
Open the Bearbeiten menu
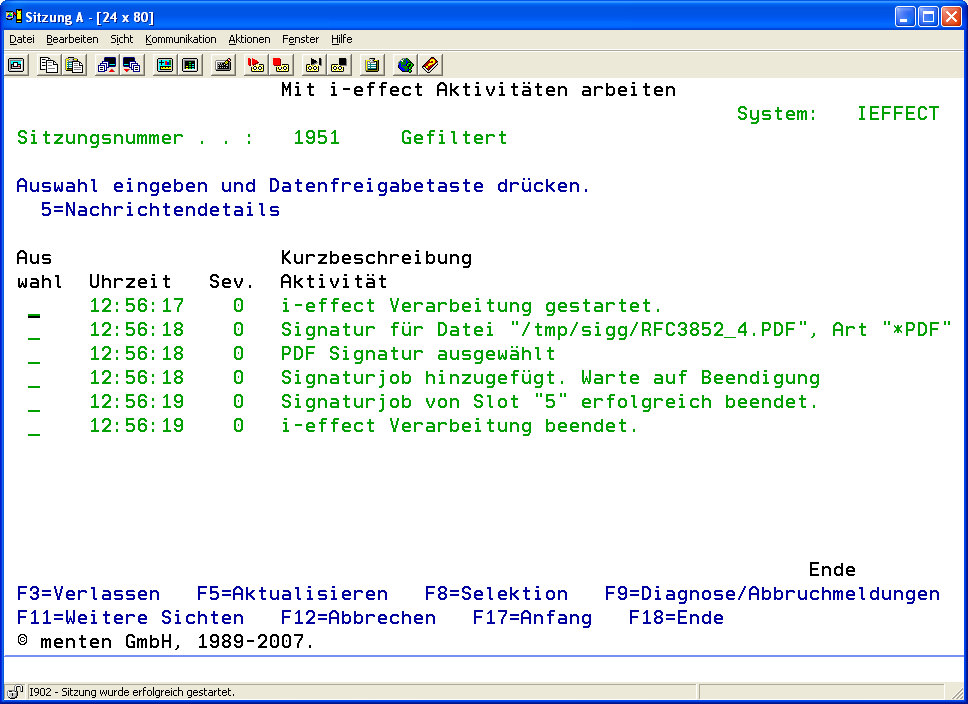72,39
